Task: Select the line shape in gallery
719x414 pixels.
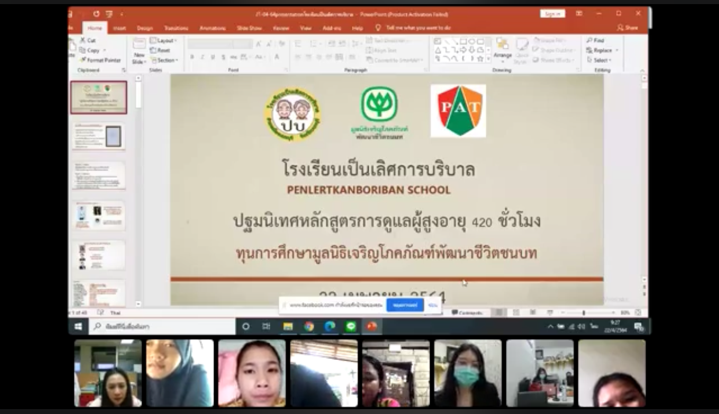Action: click(x=446, y=41)
